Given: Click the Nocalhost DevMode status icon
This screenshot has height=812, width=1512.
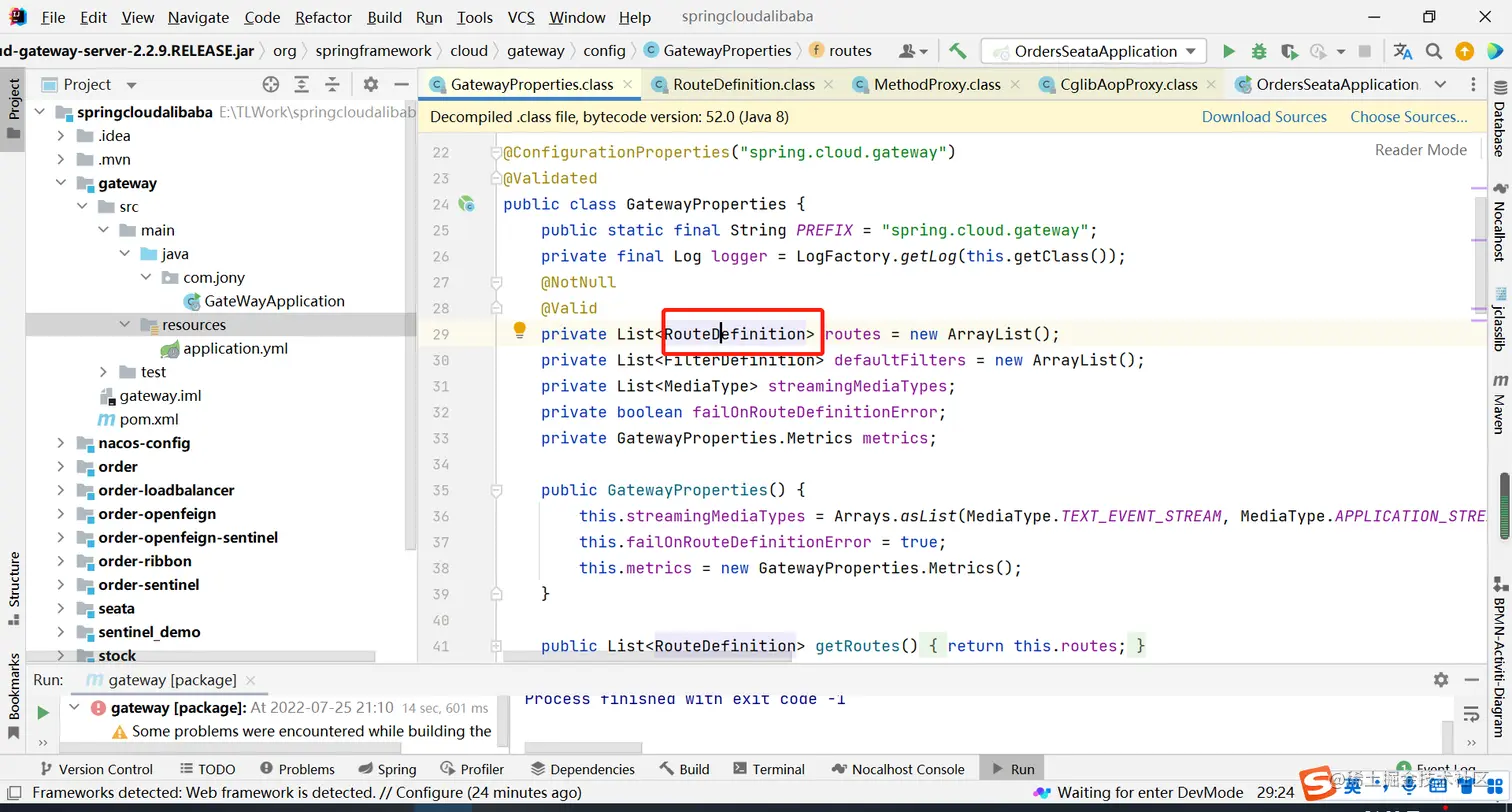Looking at the screenshot, I should (1042, 793).
